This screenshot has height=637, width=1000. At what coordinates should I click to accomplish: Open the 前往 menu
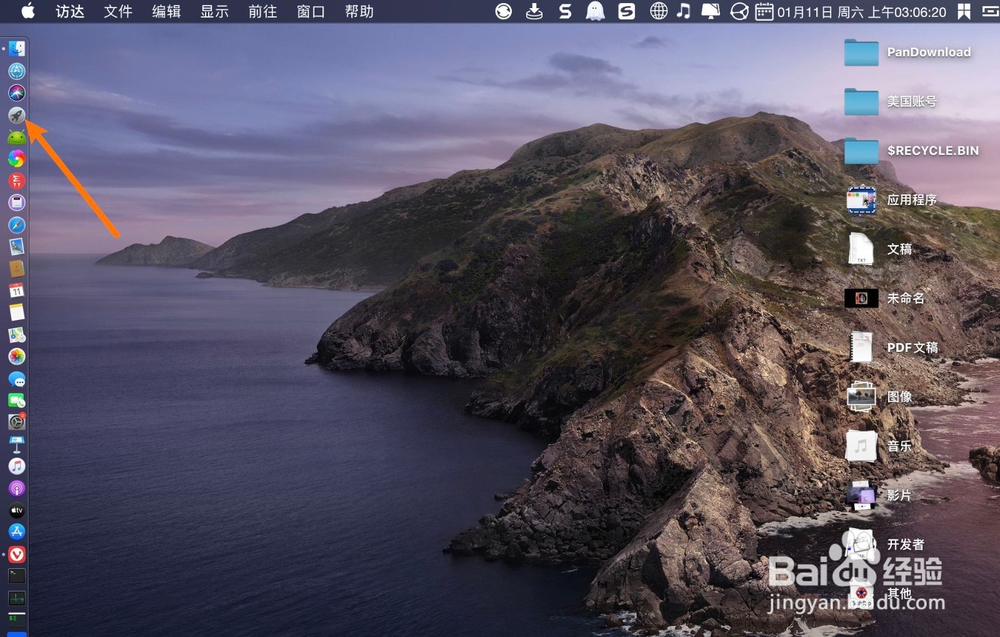tap(263, 11)
